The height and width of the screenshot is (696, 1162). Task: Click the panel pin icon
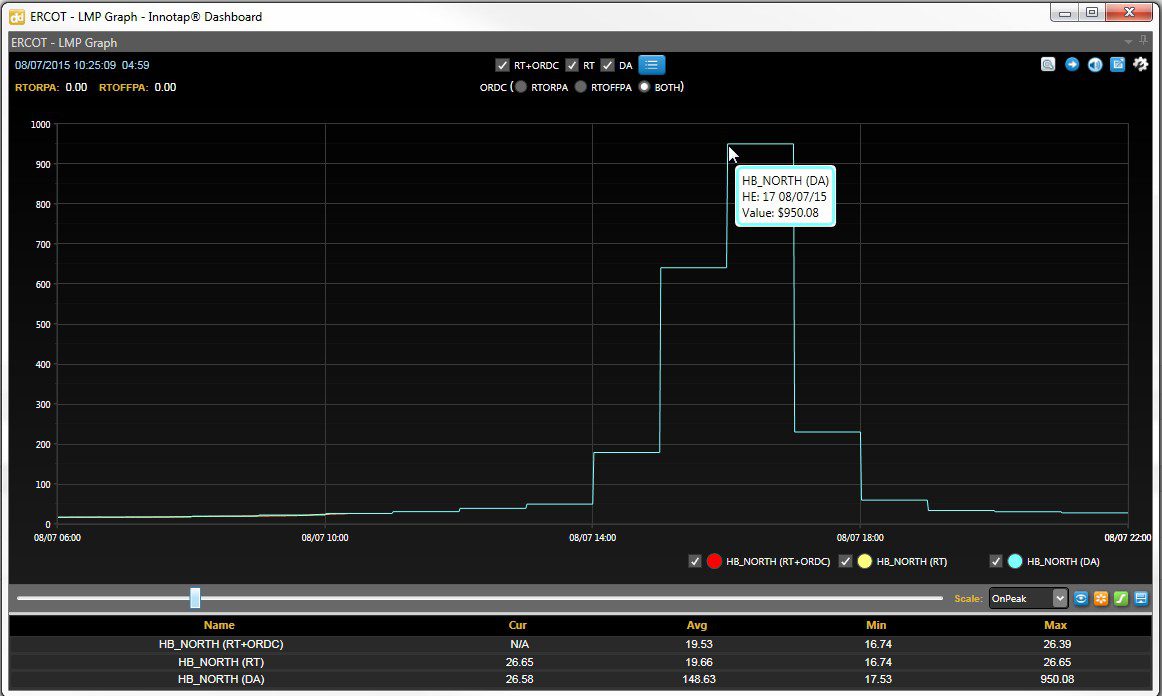point(1143,42)
